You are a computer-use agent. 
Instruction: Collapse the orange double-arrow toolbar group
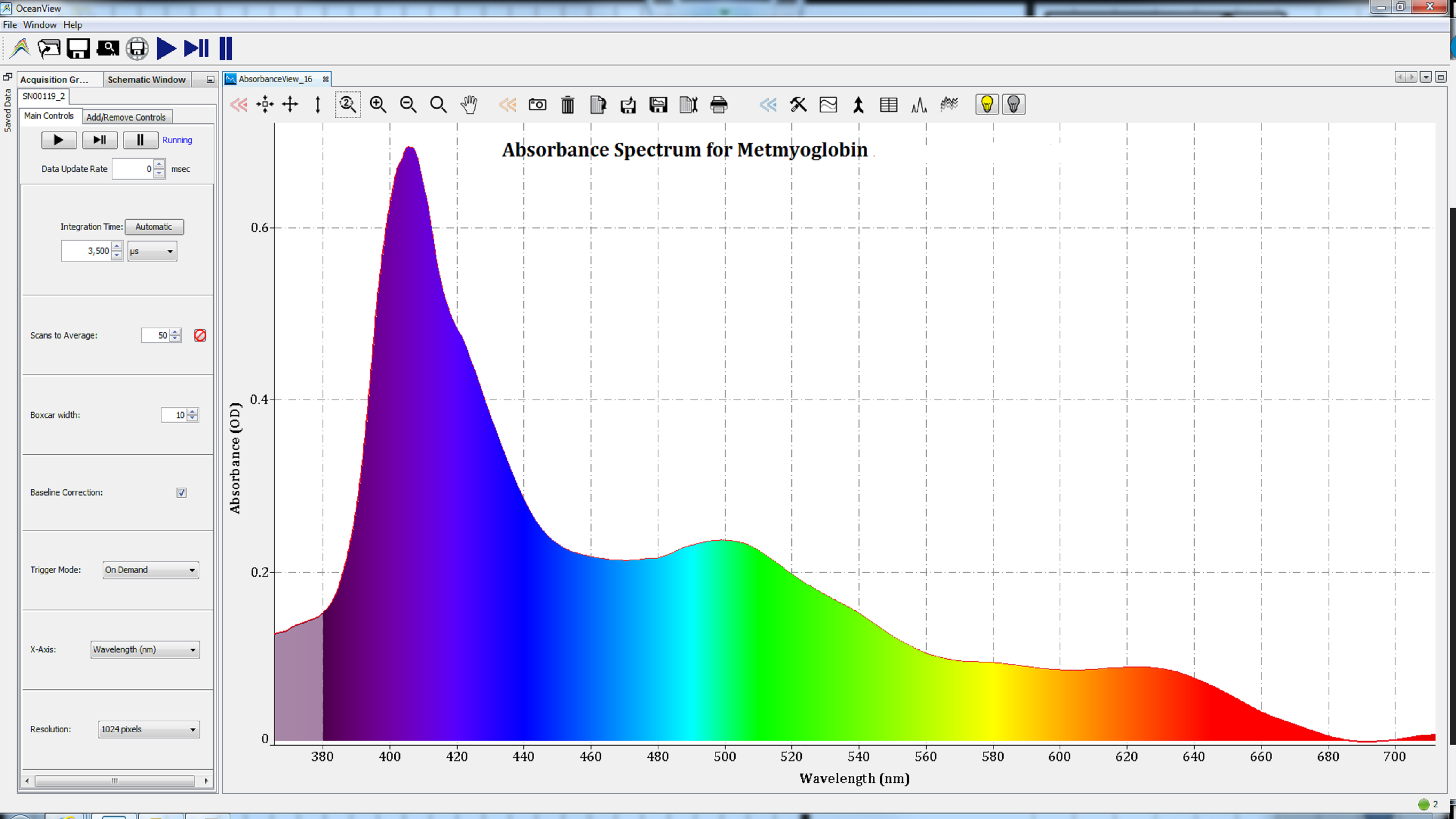coord(508,105)
